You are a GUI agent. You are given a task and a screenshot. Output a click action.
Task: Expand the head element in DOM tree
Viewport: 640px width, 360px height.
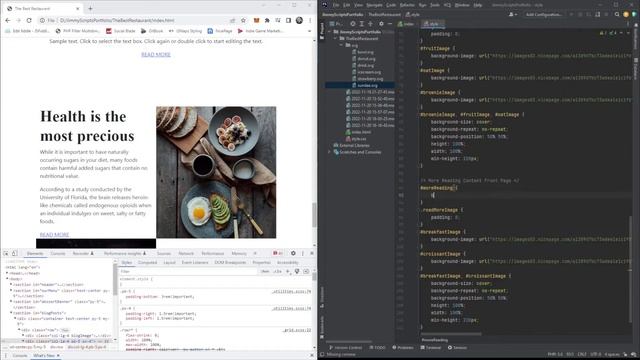pos(7,273)
